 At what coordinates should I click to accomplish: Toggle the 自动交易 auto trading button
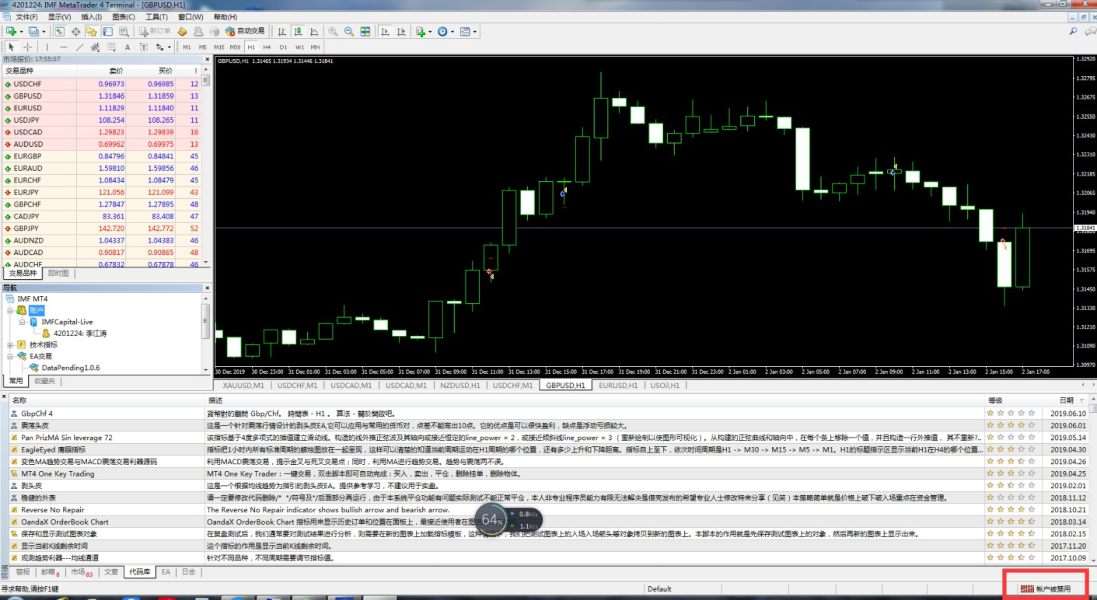tap(245, 31)
